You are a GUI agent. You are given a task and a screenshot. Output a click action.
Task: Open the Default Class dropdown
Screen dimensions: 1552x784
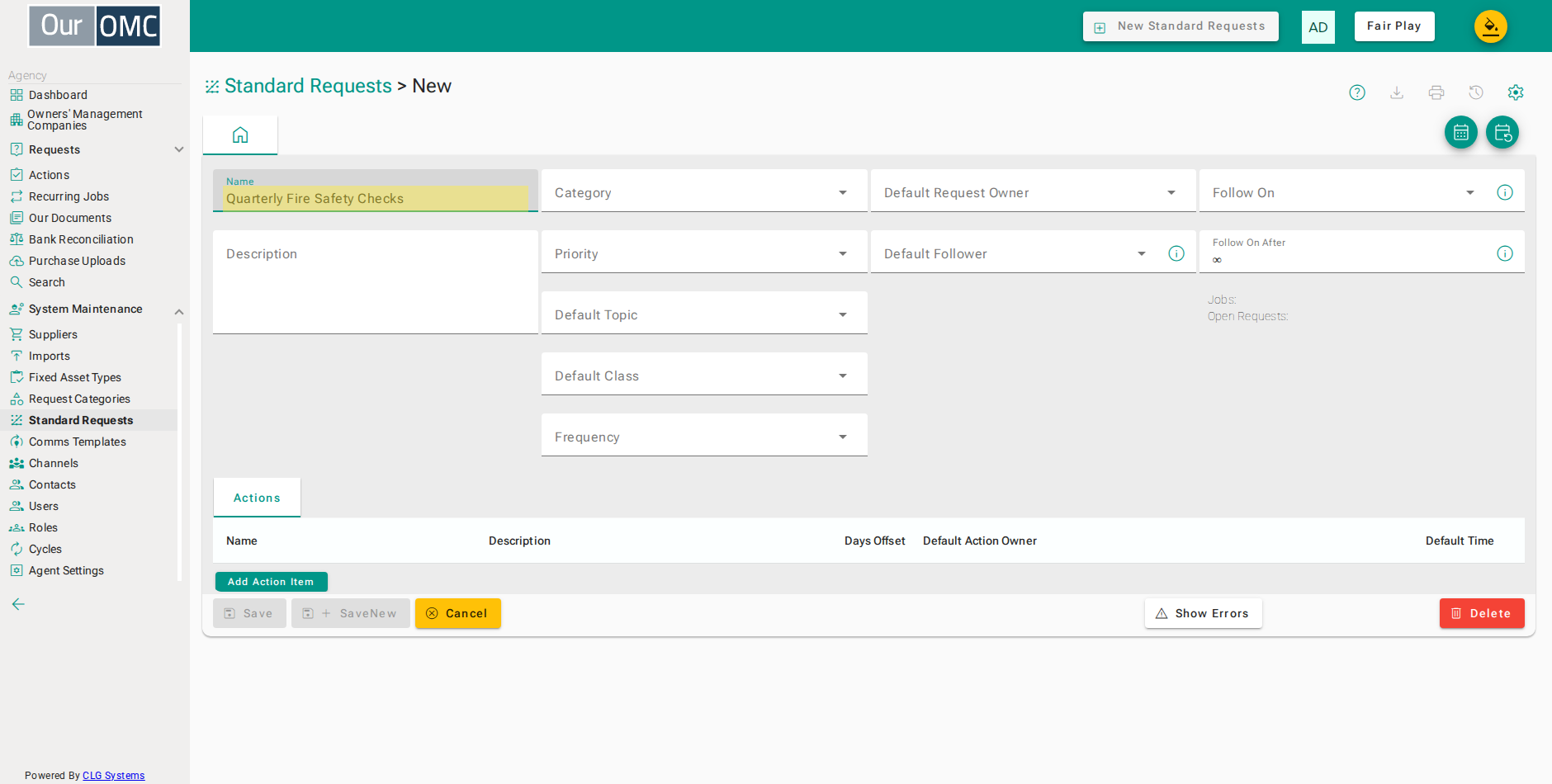point(704,375)
